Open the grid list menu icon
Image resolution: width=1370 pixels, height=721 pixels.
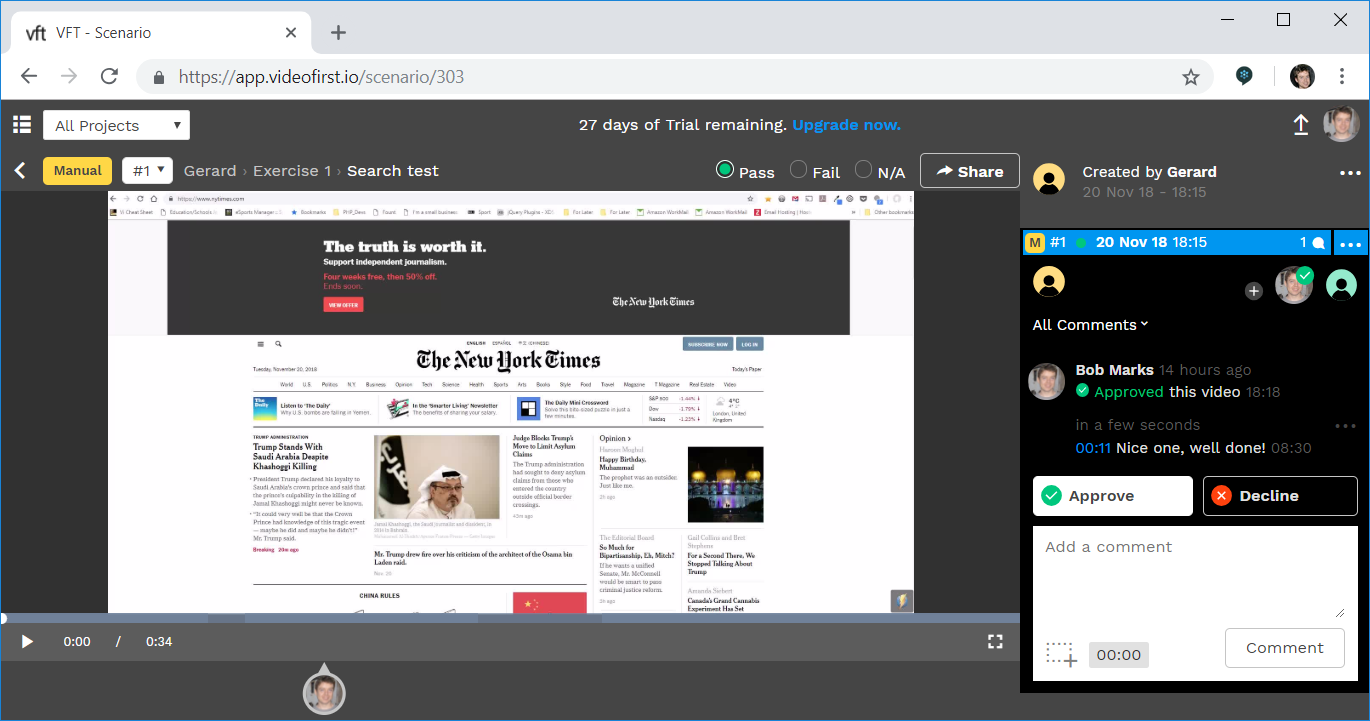coord(22,125)
